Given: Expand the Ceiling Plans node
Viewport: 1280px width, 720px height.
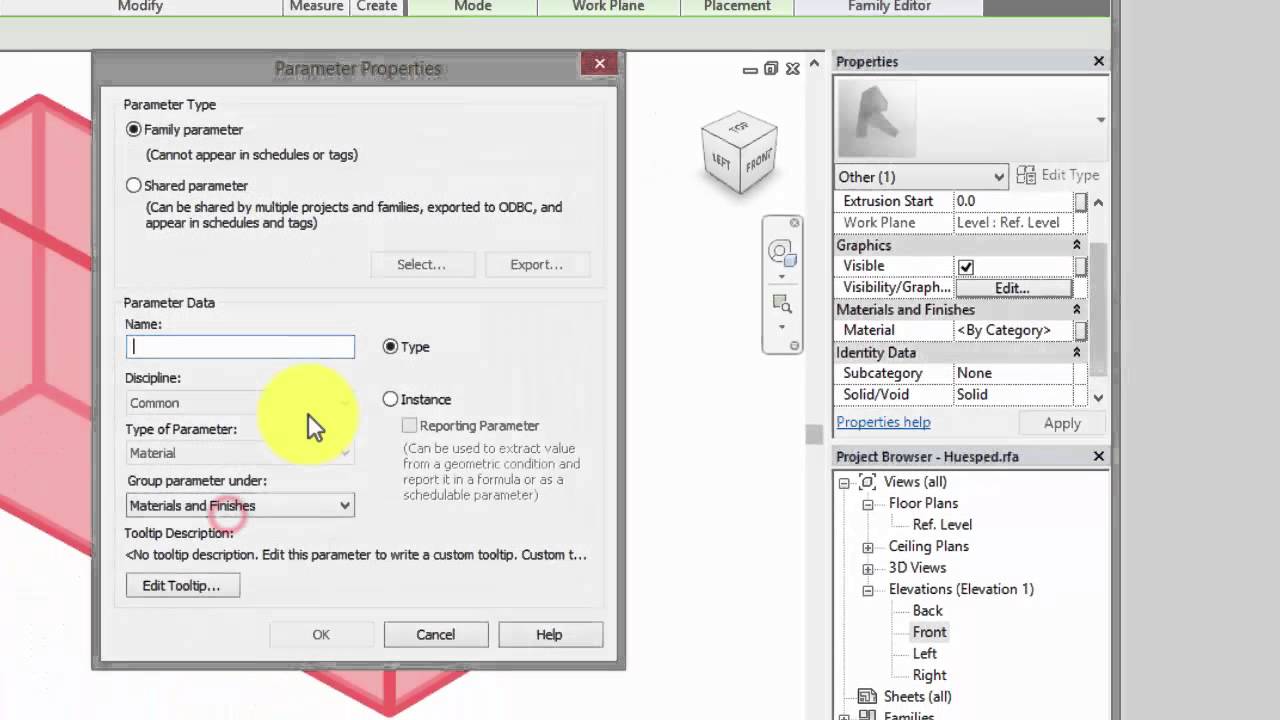Looking at the screenshot, I should [868, 548].
